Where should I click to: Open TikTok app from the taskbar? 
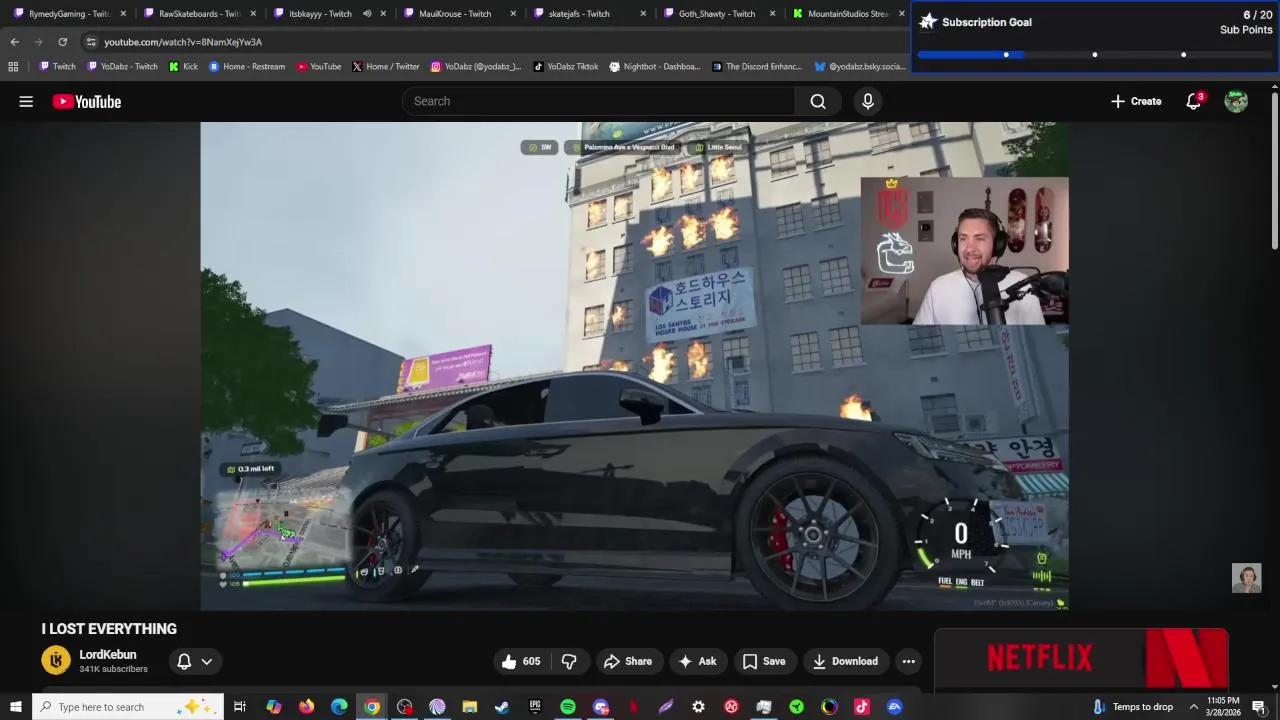[x=862, y=707]
